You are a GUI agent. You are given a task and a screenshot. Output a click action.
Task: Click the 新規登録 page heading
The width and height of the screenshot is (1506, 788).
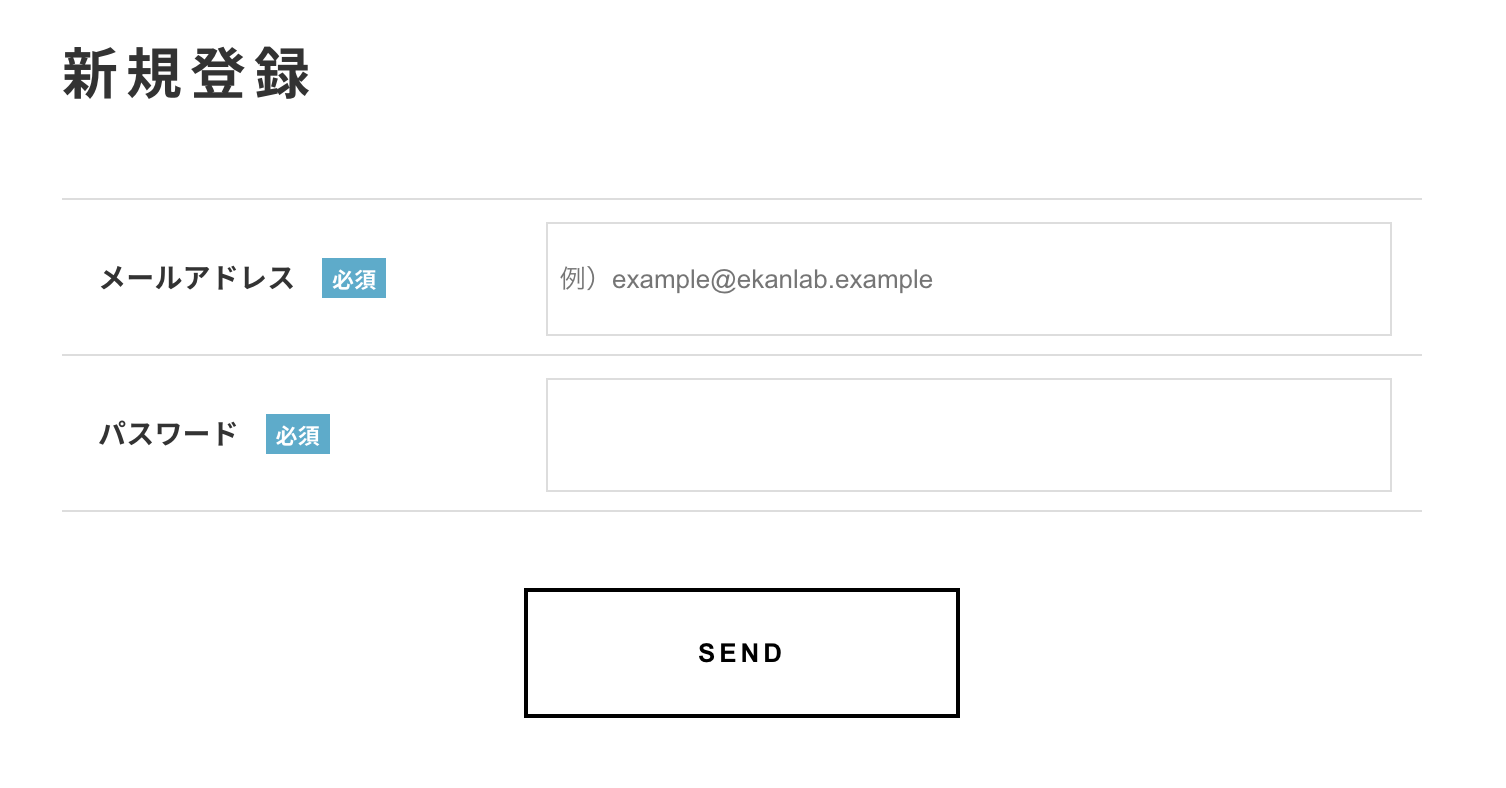pos(187,74)
